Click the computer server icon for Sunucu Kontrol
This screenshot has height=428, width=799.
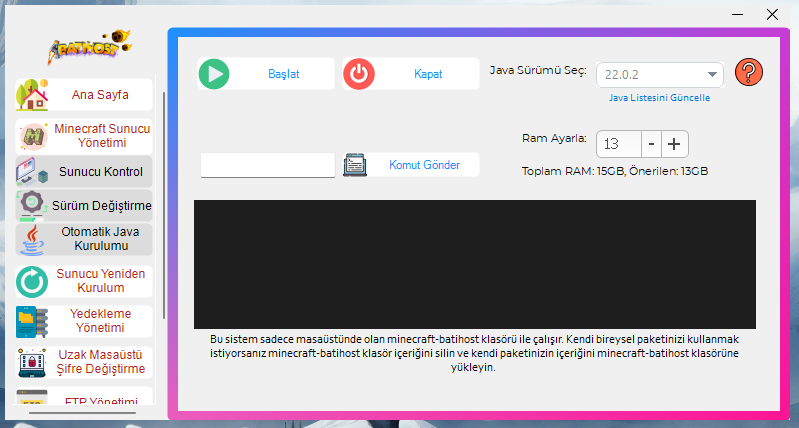[32, 172]
